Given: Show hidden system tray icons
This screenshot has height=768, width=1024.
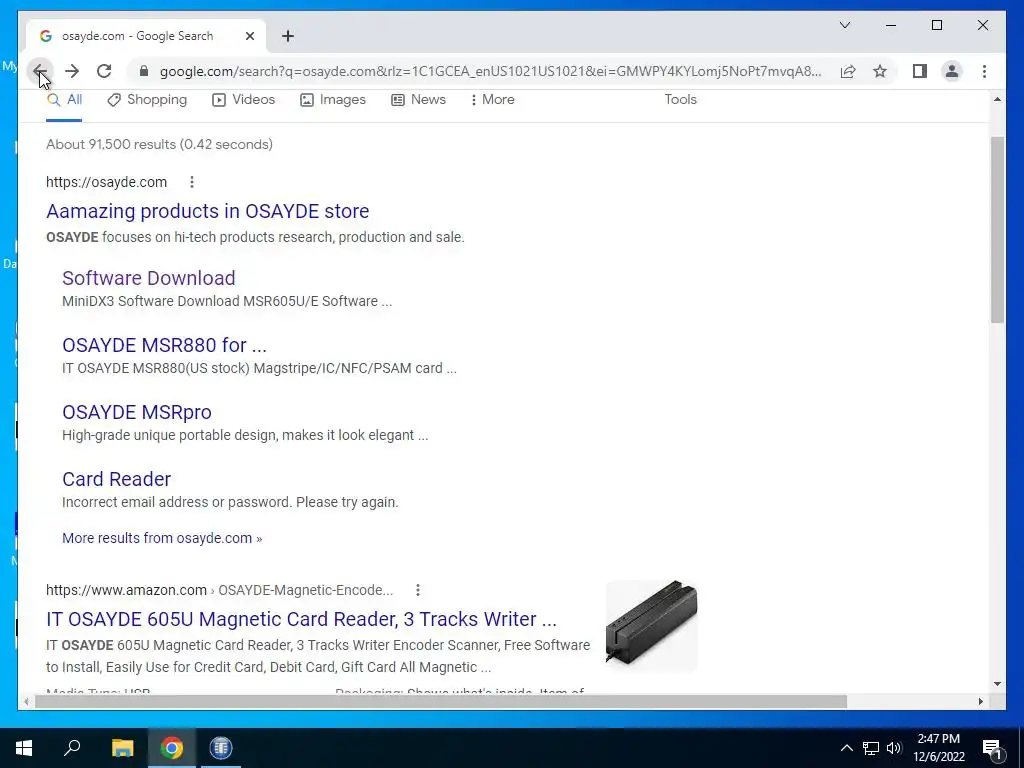Looking at the screenshot, I should pyautogui.click(x=846, y=748).
